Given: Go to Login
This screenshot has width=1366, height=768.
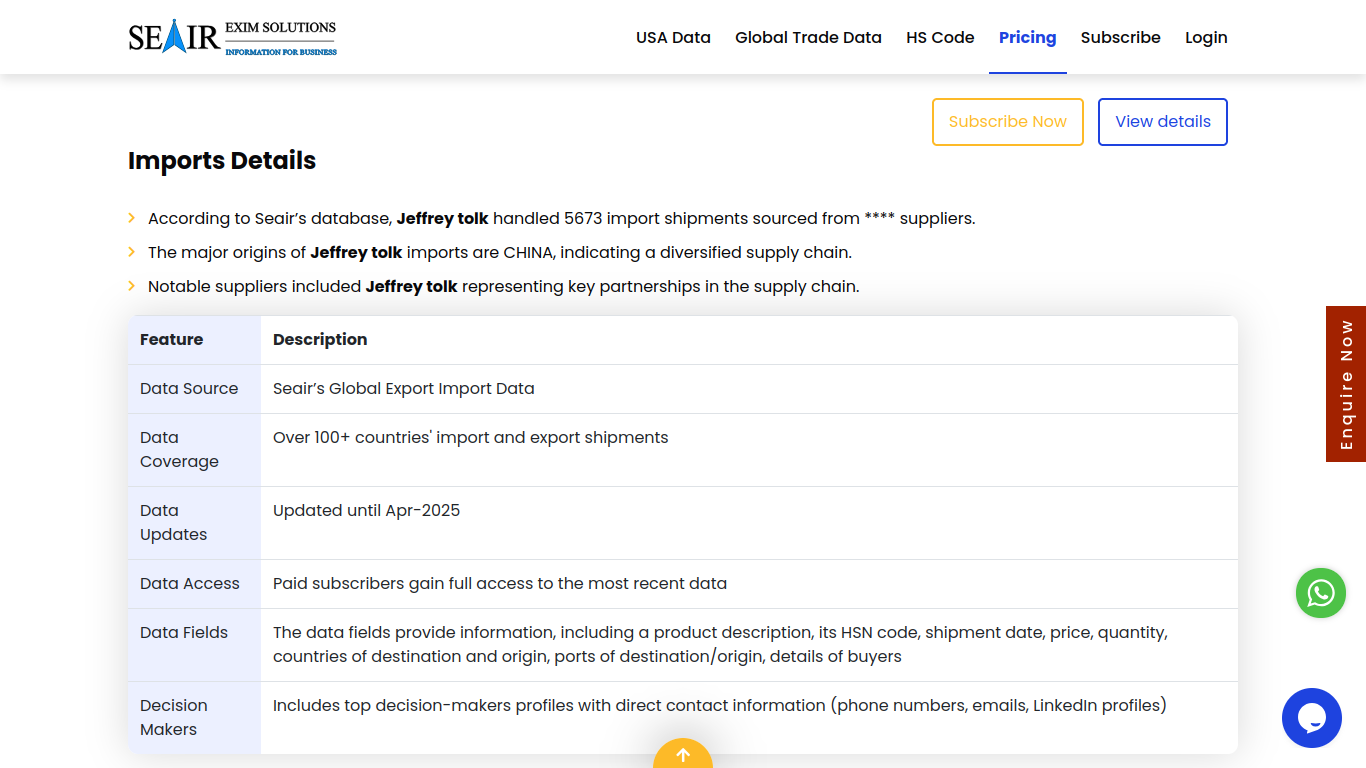Looking at the screenshot, I should (x=1206, y=37).
